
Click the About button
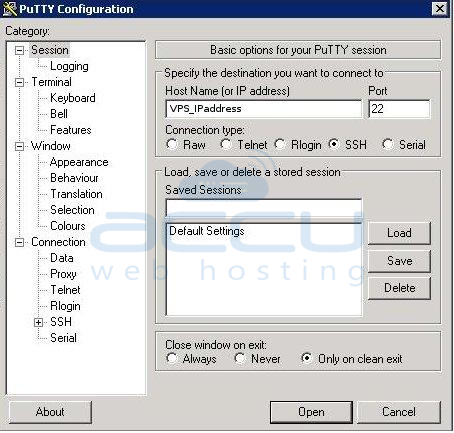[50, 412]
